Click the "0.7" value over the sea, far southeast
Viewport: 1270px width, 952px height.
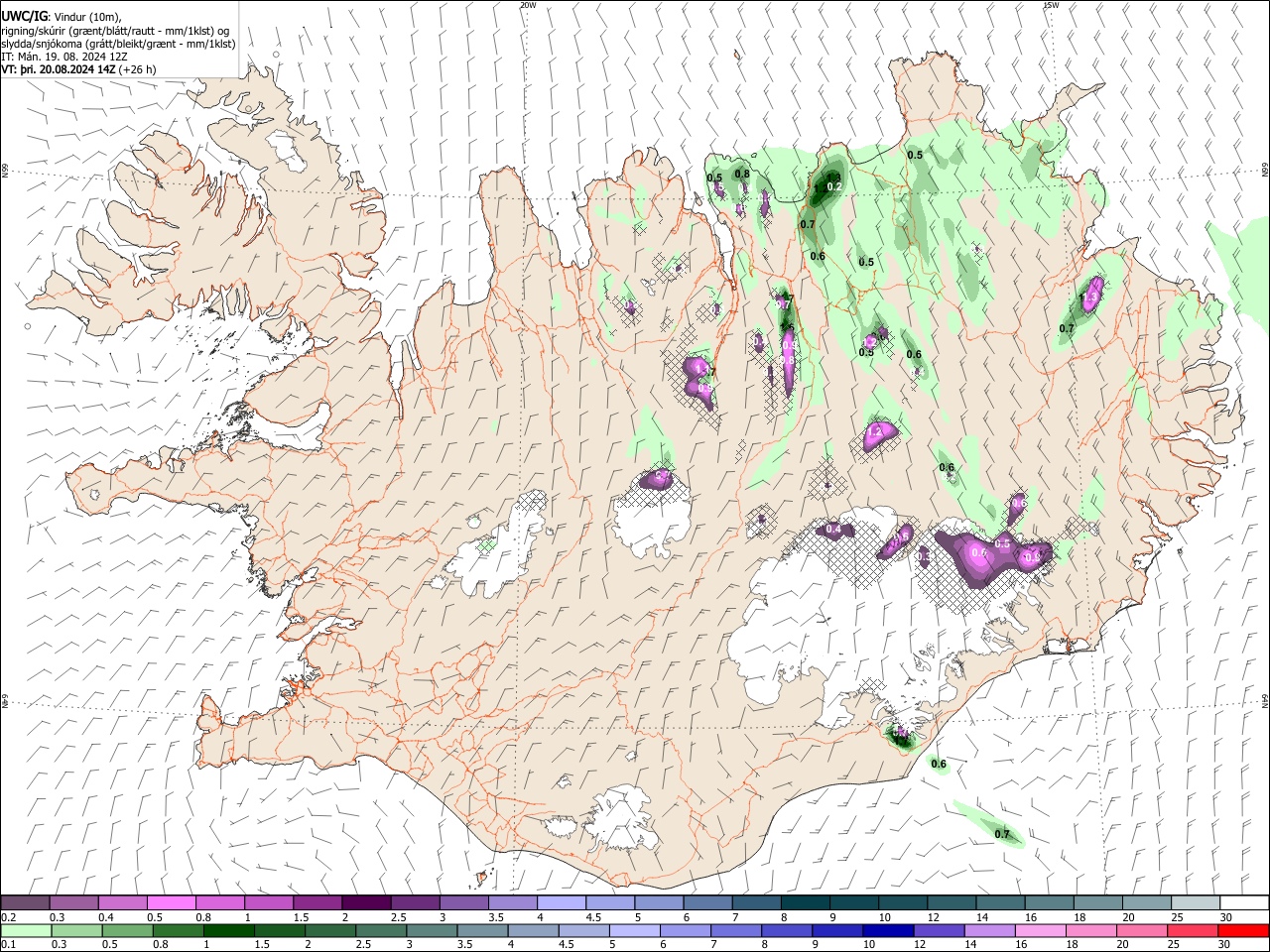1002,834
